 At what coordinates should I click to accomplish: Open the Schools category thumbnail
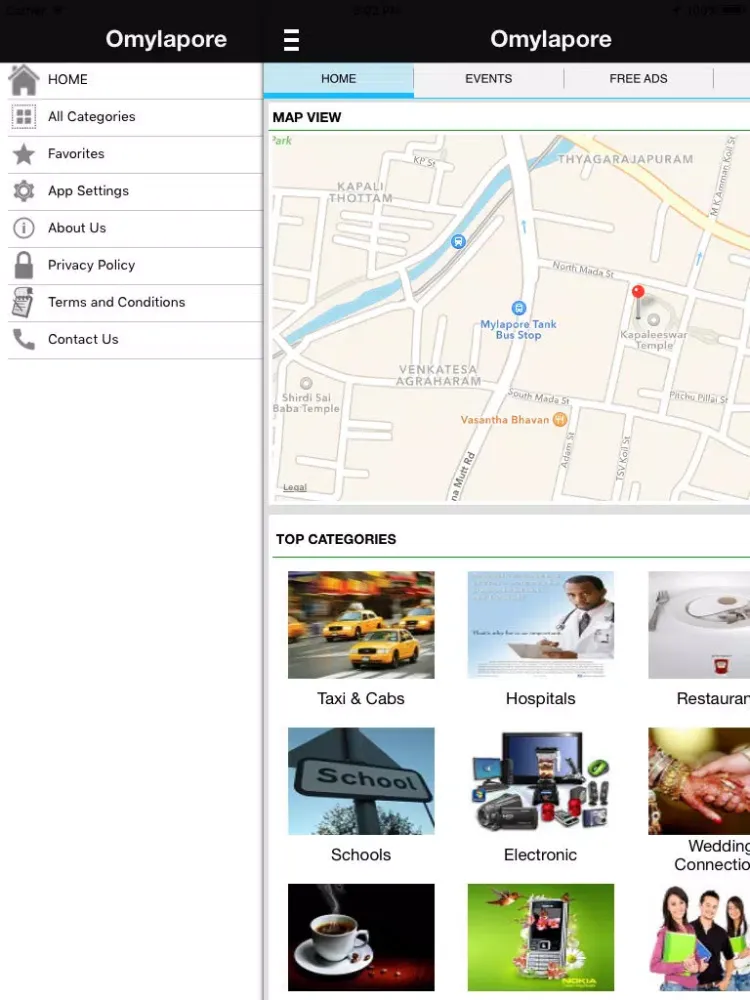pos(361,781)
